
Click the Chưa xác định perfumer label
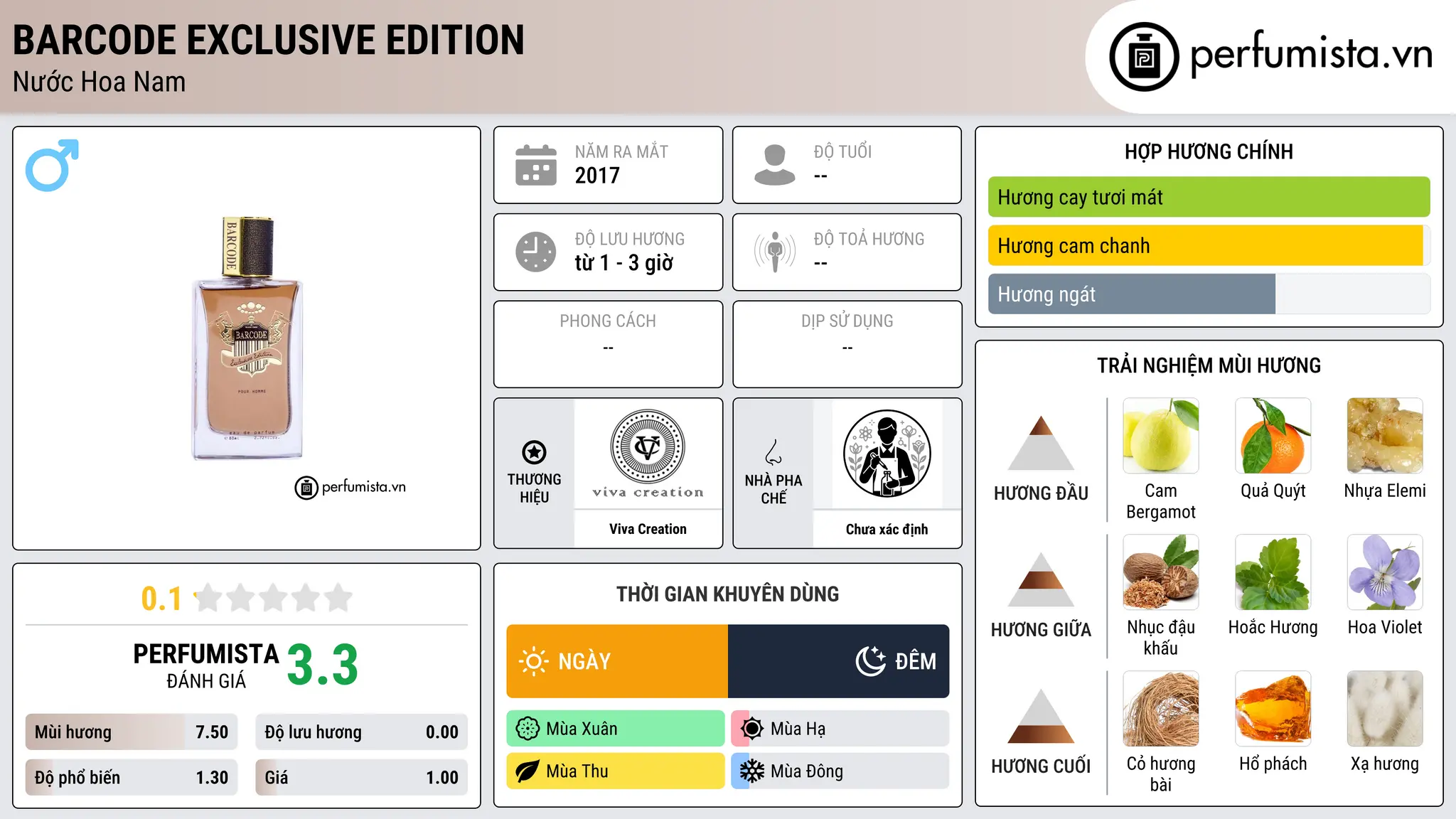click(887, 529)
